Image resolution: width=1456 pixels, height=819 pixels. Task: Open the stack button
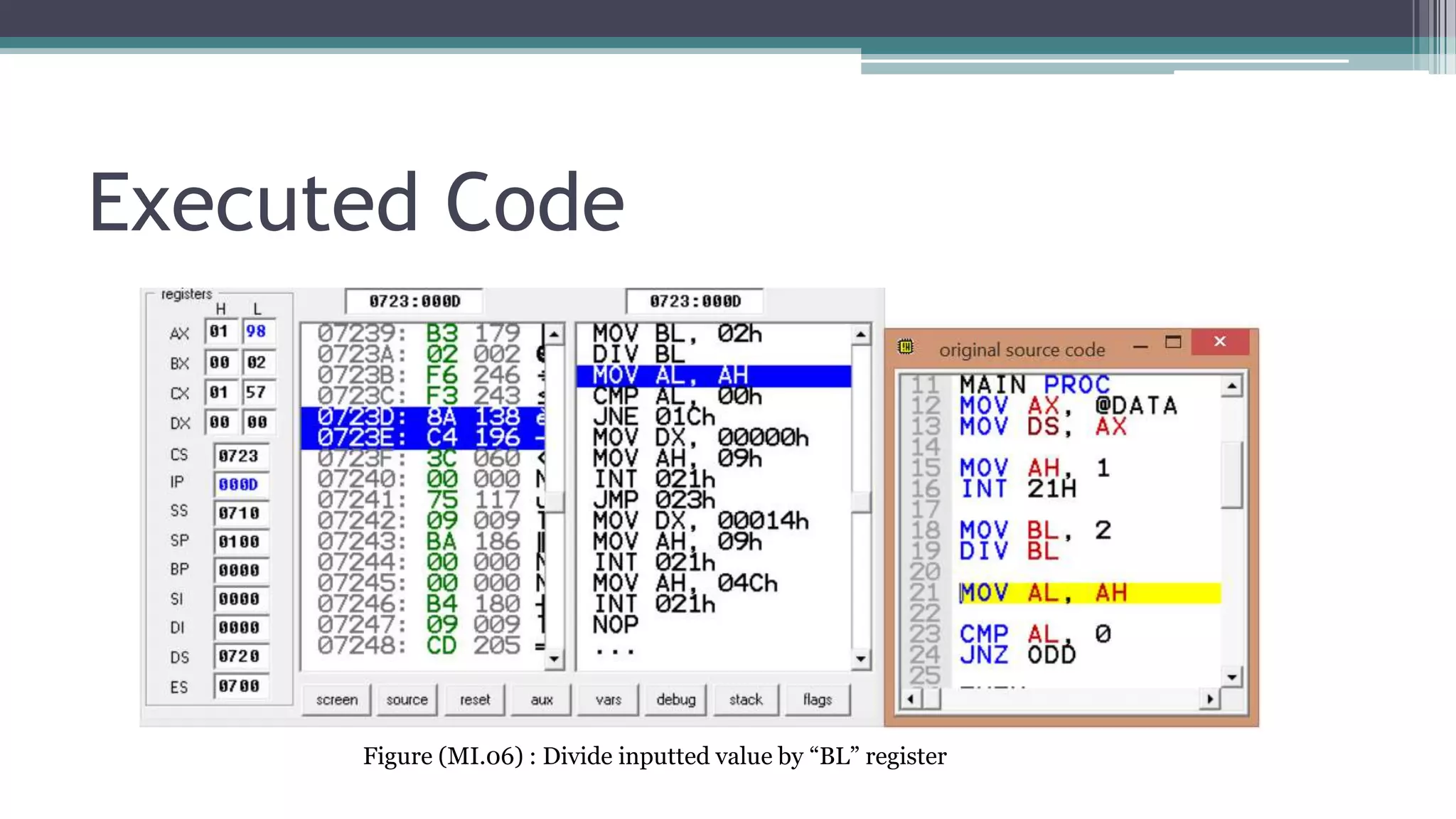[x=746, y=700]
